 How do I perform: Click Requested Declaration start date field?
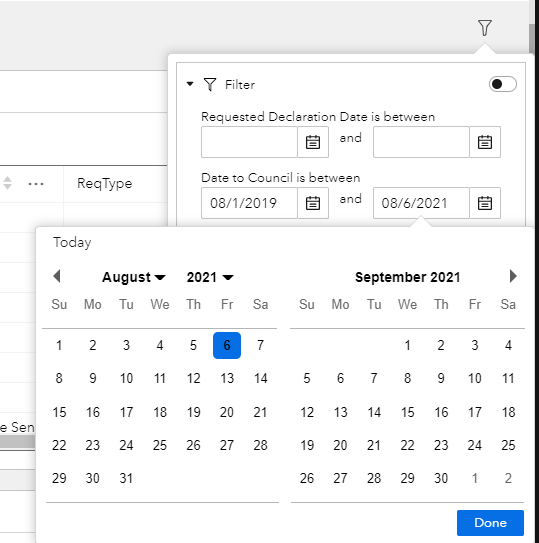point(249,142)
